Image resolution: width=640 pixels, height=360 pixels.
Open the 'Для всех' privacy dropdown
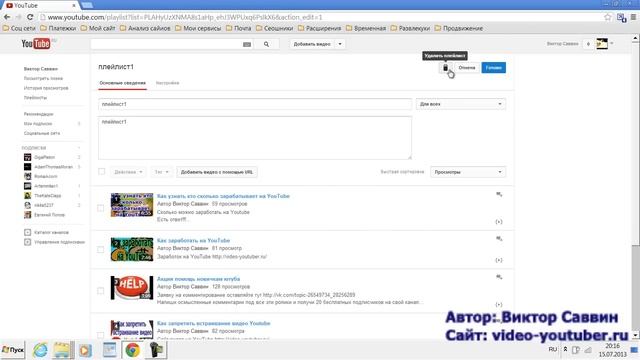click(x=460, y=104)
